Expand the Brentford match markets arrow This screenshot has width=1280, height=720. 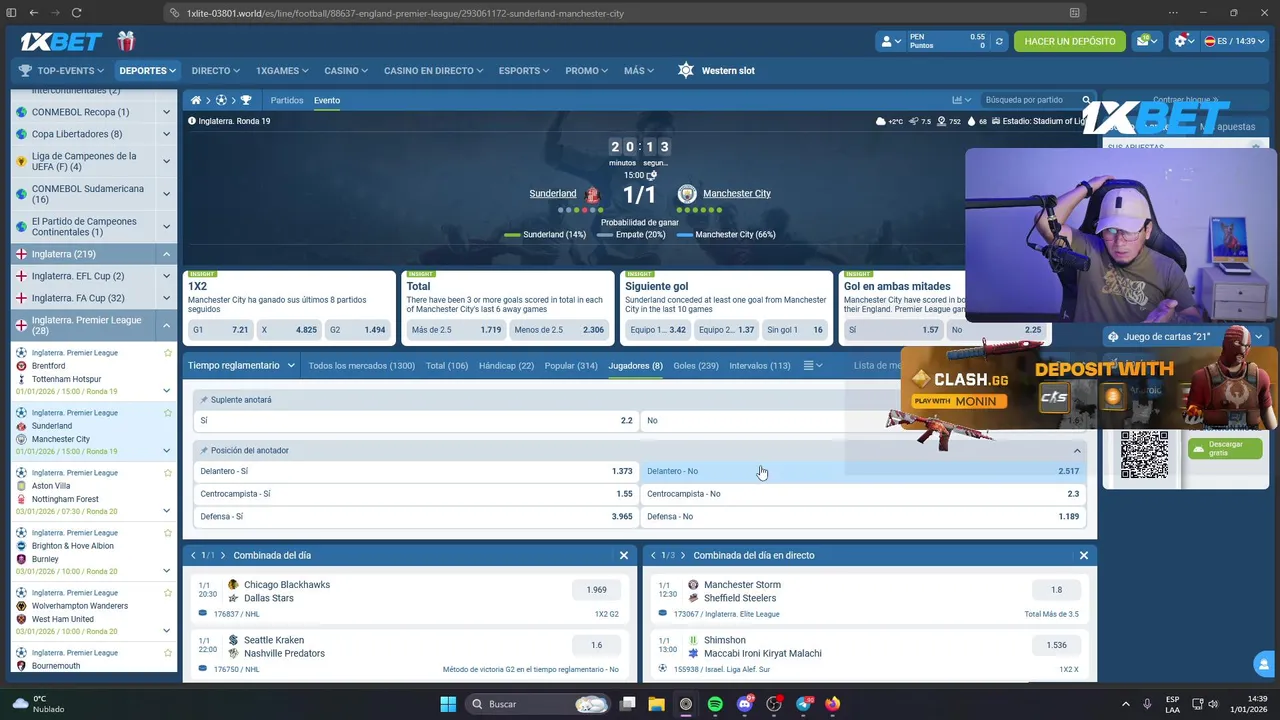pos(166,391)
